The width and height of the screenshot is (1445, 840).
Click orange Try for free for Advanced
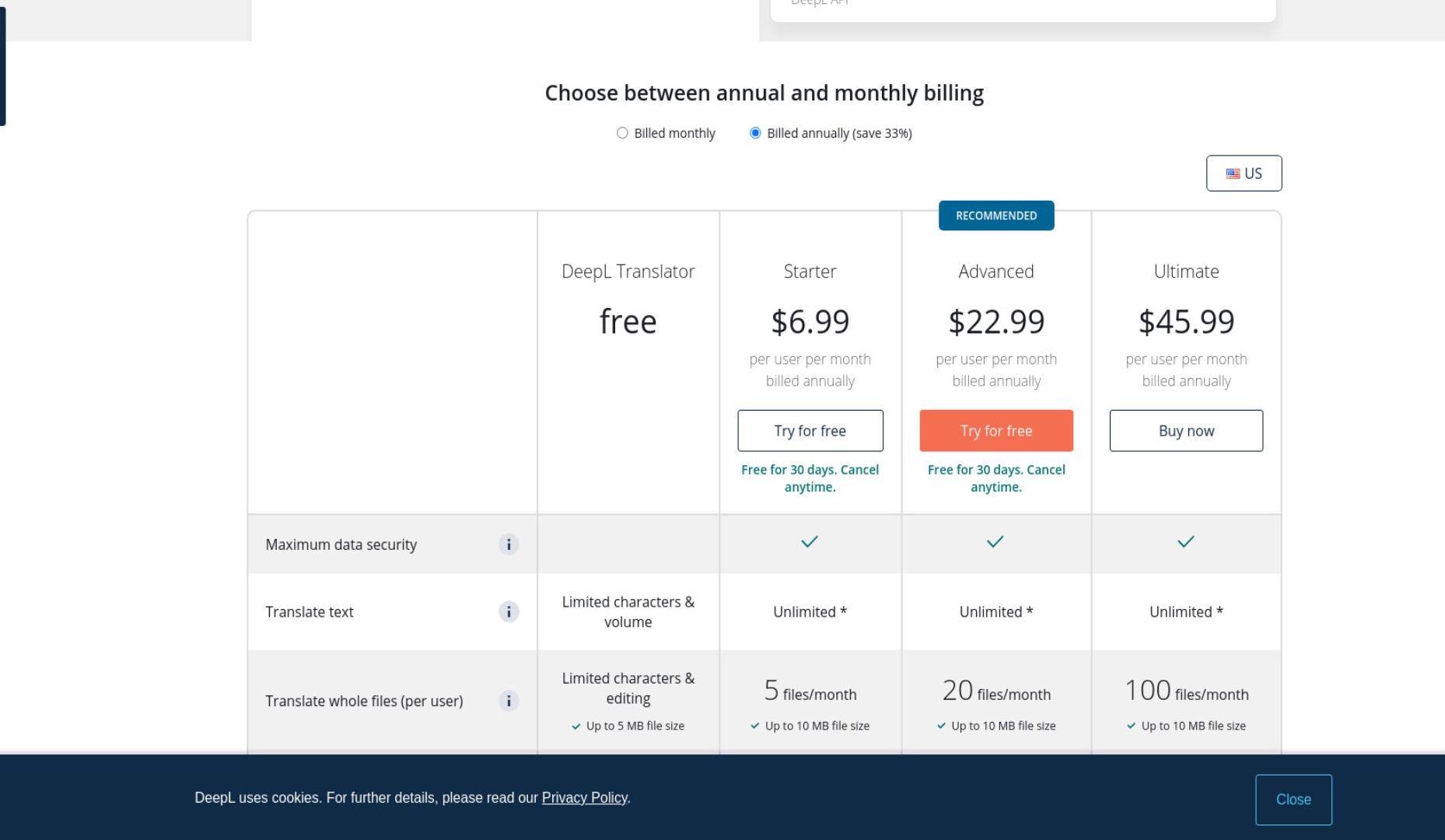pos(996,431)
